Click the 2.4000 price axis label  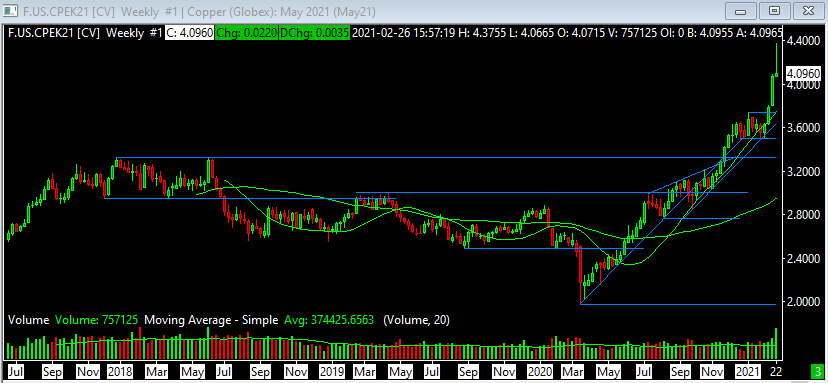click(804, 259)
